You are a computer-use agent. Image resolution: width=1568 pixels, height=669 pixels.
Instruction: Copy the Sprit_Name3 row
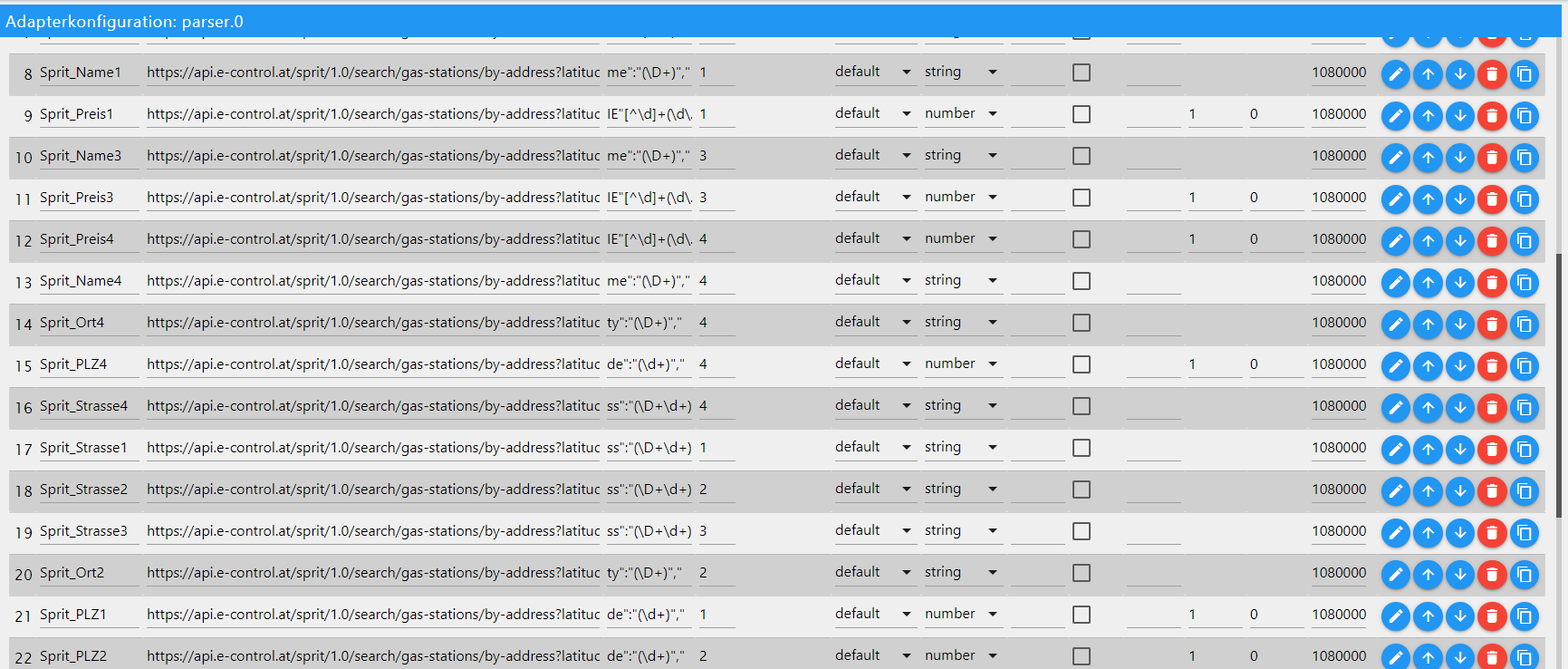[x=1525, y=157]
